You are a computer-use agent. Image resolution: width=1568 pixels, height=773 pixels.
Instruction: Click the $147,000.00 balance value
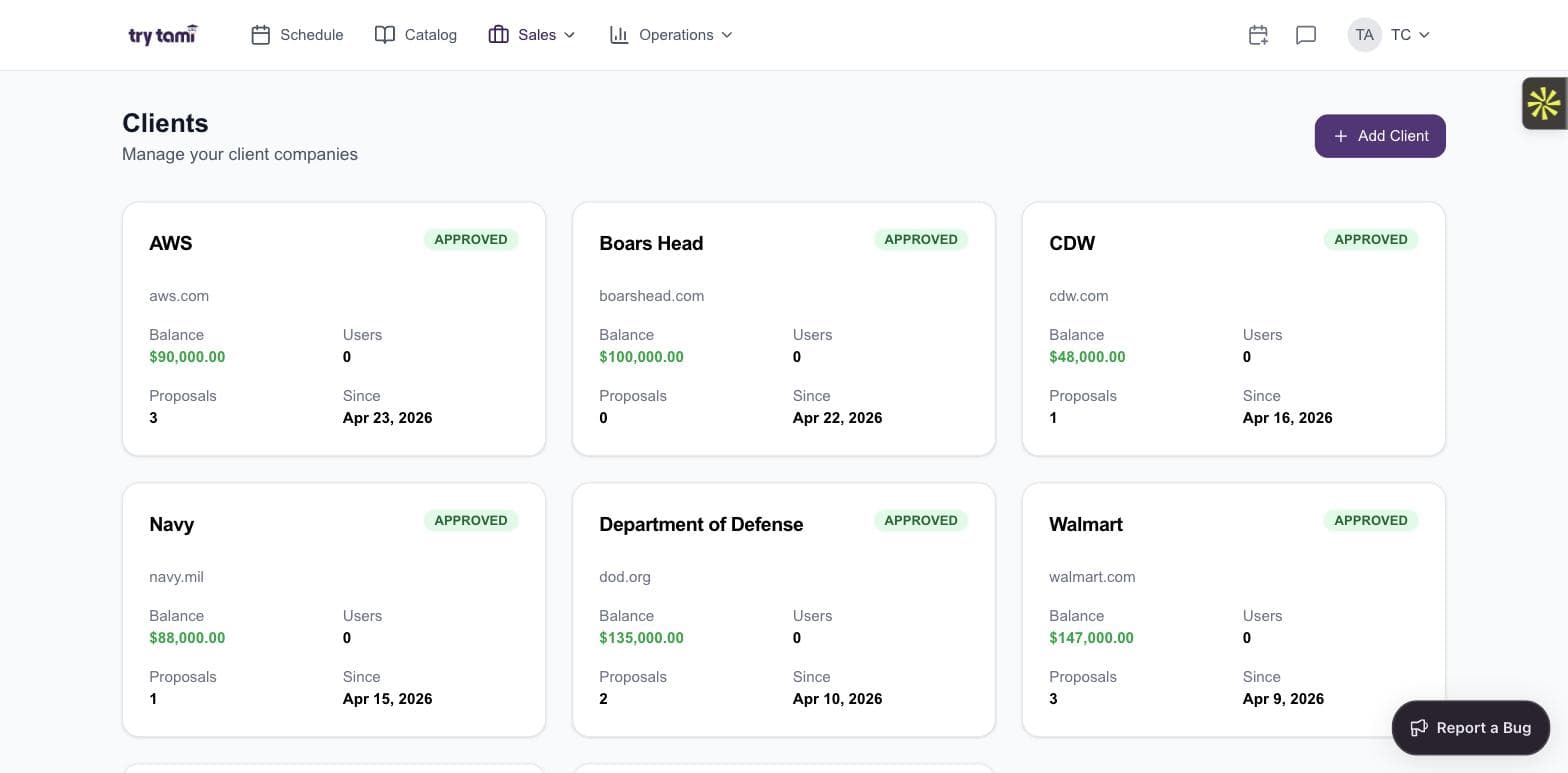[x=1092, y=638]
